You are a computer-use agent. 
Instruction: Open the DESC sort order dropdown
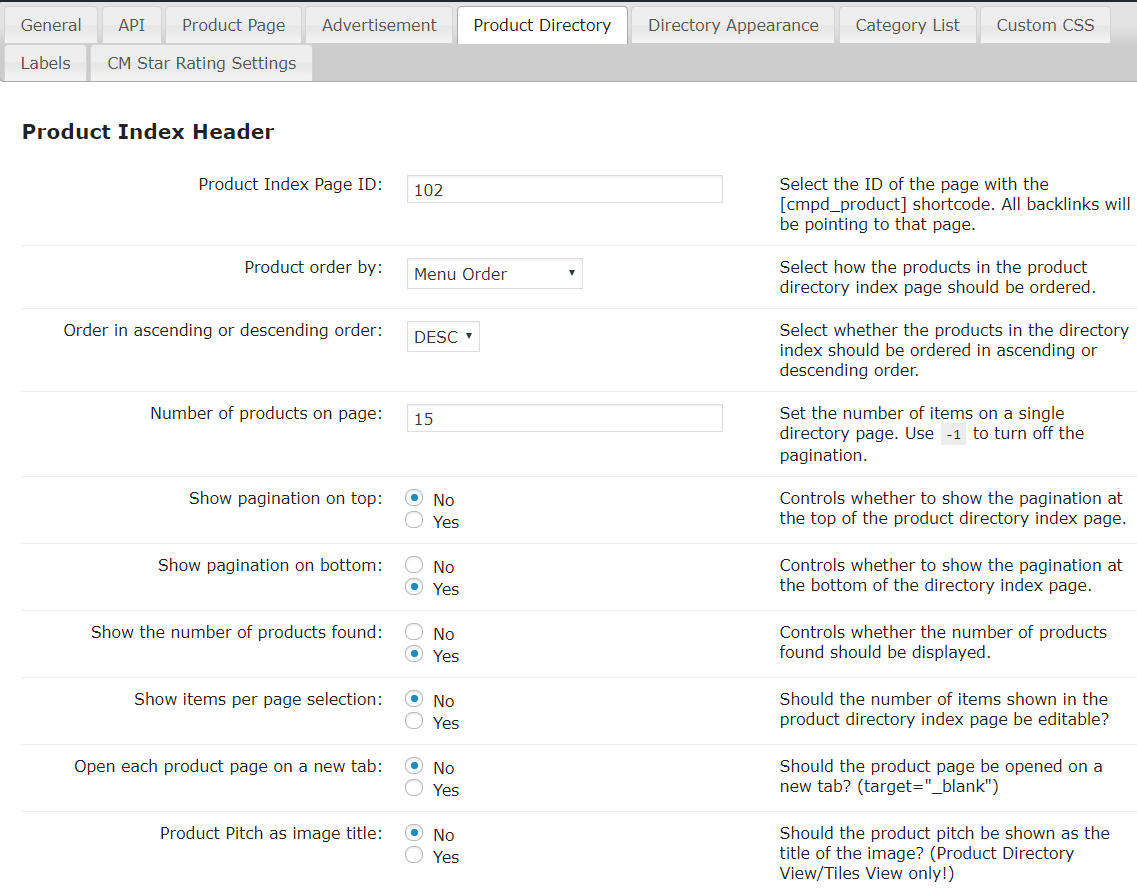tap(443, 337)
